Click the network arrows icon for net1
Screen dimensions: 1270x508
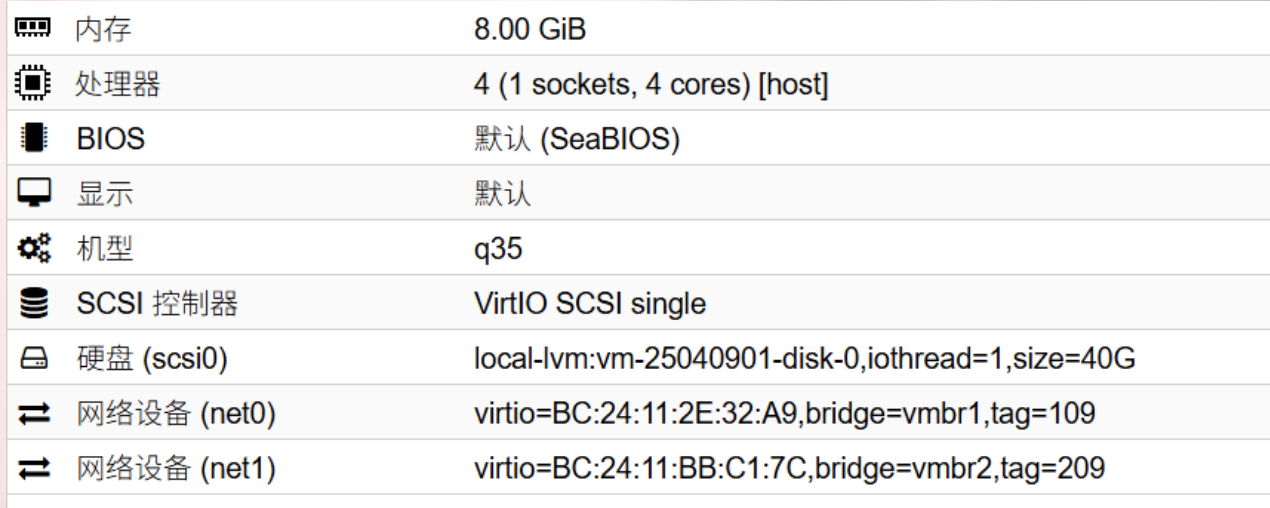(34, 467)
